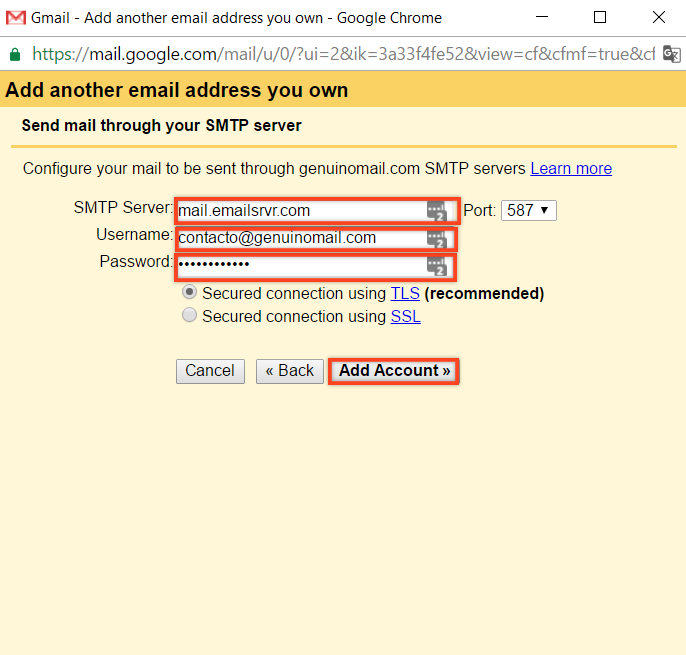This screenshot has width=686, height=655.
Task: Minimize the Chrome popup window
Action: click(542, 18)
